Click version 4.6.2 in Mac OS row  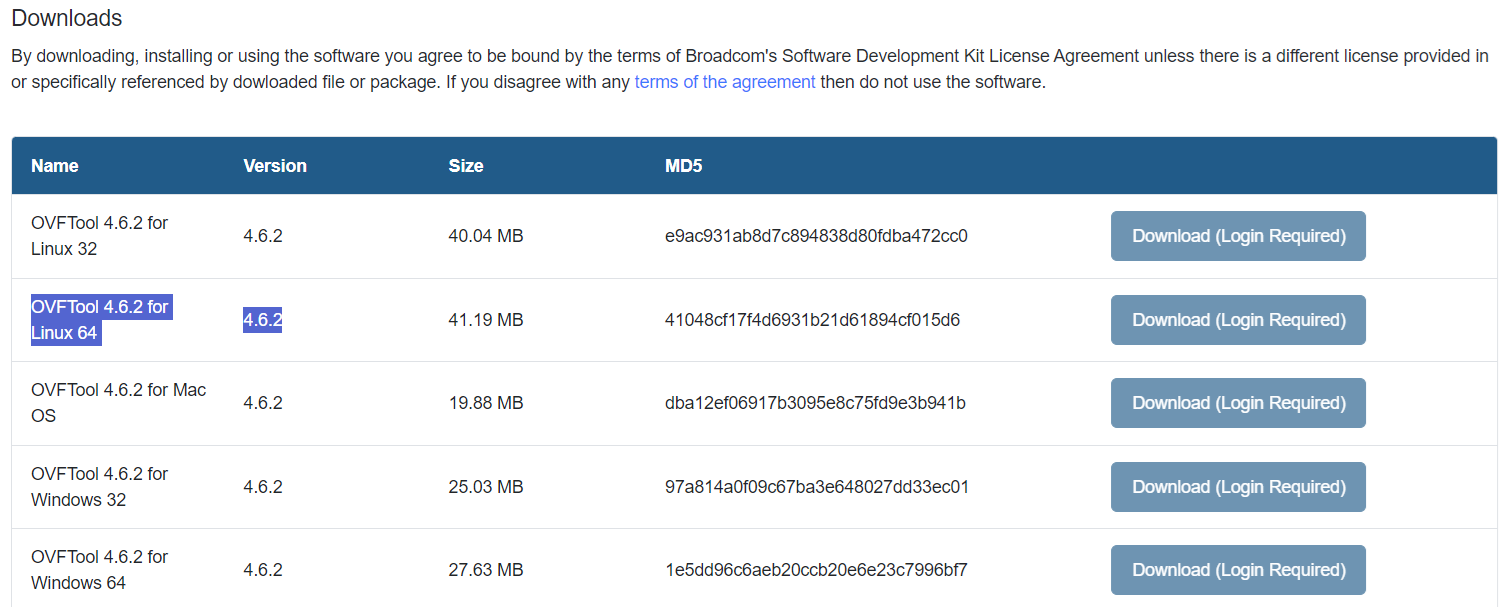[x=263, y=403]
